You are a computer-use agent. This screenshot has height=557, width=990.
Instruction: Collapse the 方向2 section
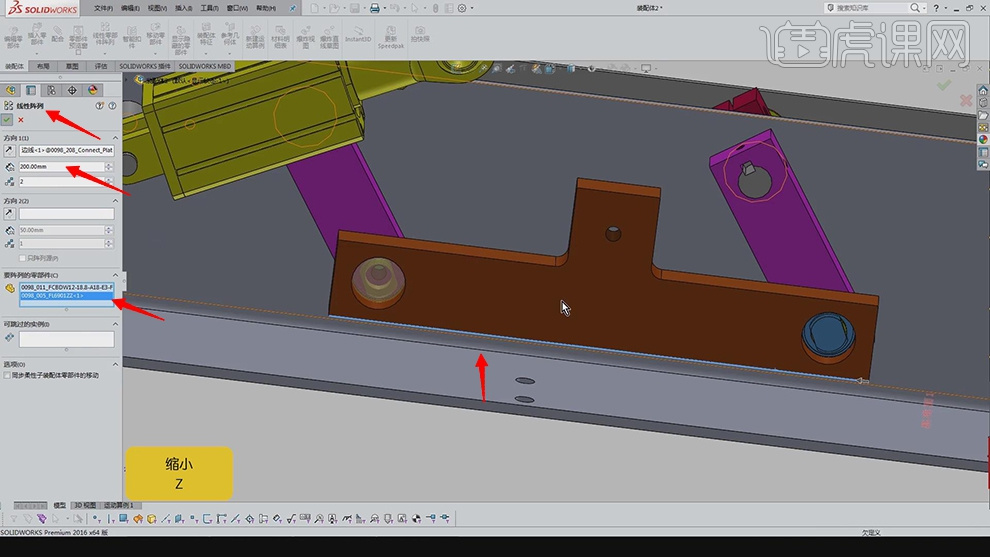[x=114, y=201]
